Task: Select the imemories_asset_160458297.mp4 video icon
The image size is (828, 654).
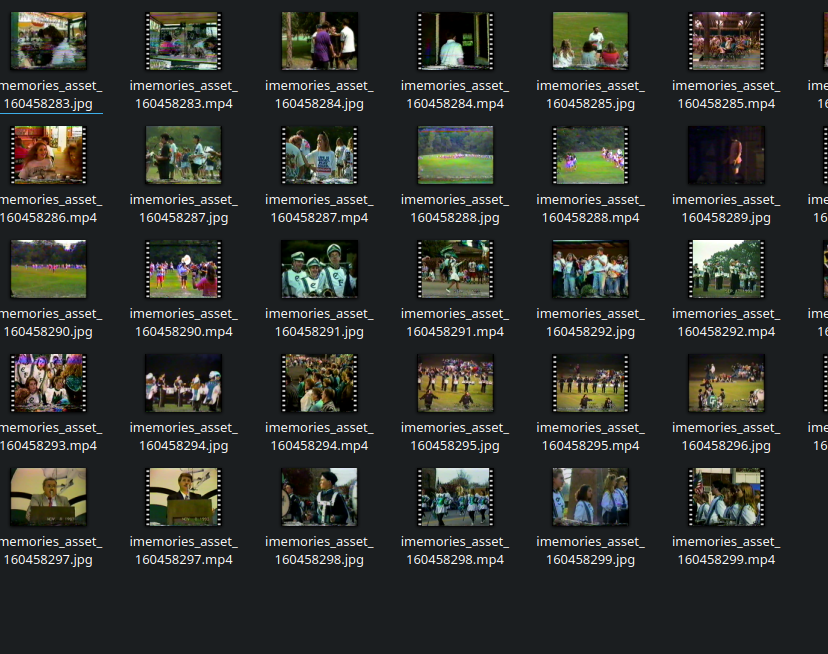Action: pos(183,497)
